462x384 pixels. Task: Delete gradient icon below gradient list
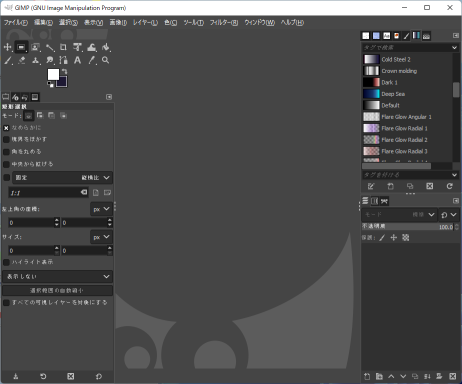point(430,186)
